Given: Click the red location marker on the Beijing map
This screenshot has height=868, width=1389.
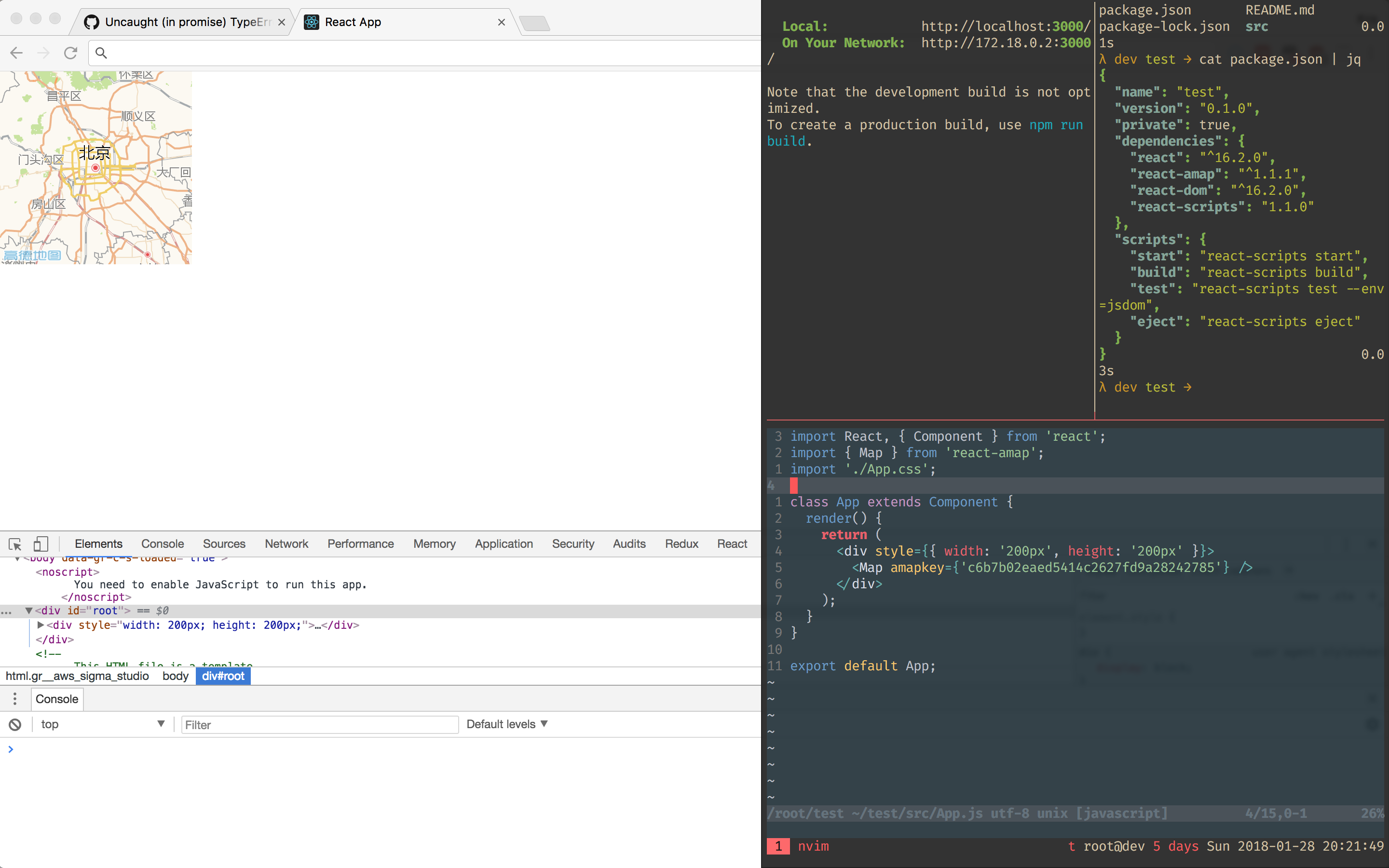Looking at the screenshot, I should 95,168.
